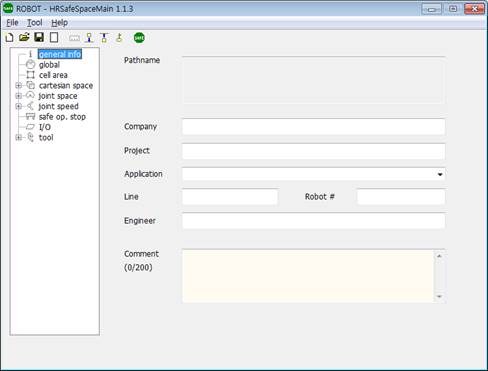Click the green safe circle toolbar icon

(x=139, y=38)
